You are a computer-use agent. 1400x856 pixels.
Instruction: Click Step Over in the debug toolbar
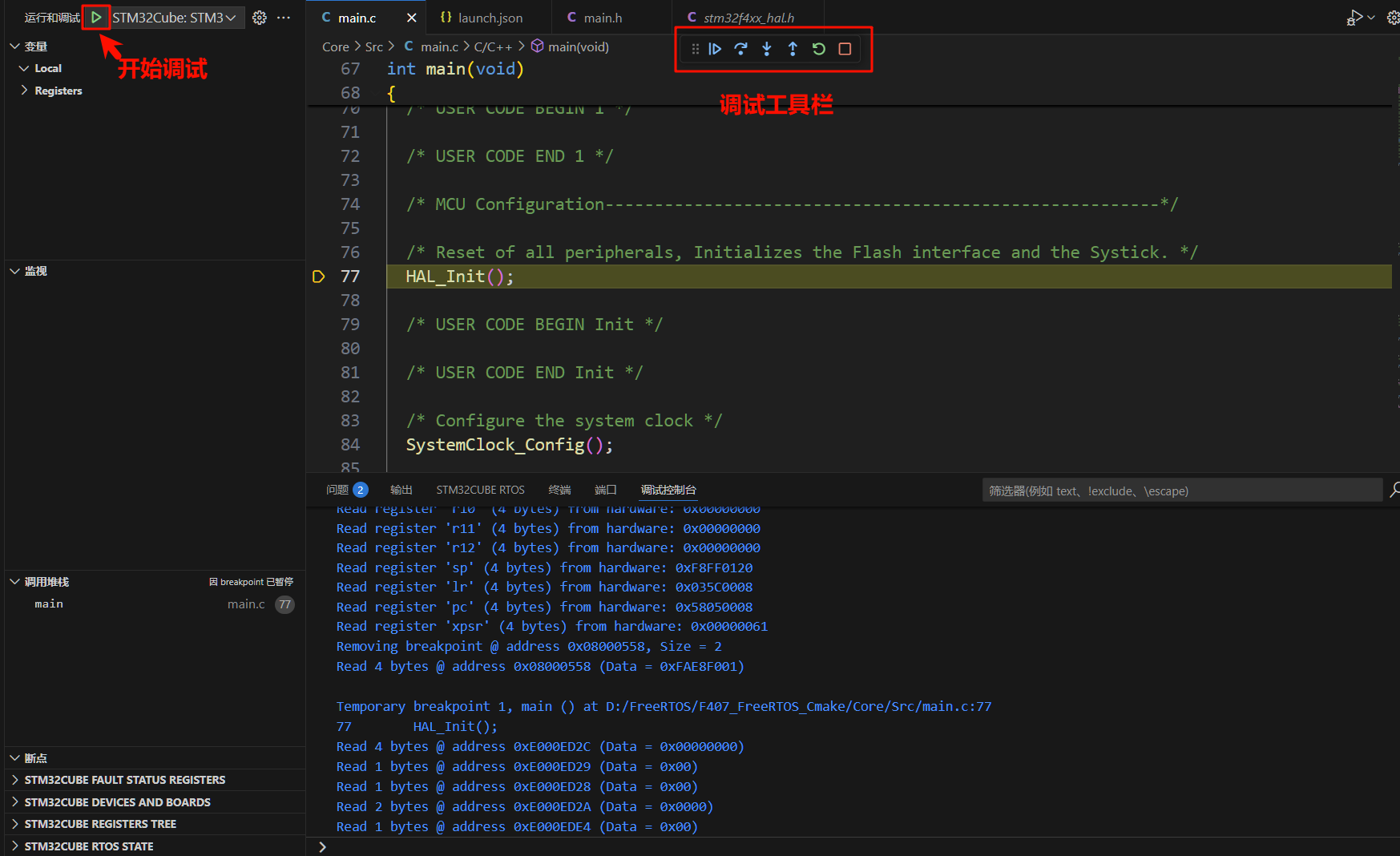pos(740,49)
